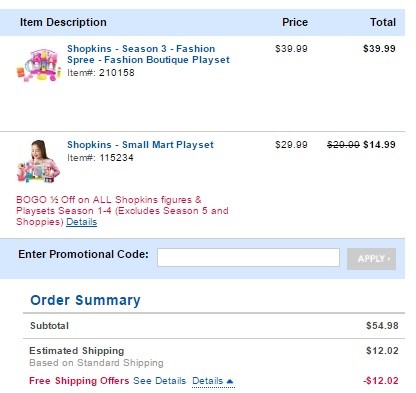This screenshot has width=416, height=393.
Task: Focus the promotional code input field
Action: click(248, 257)
